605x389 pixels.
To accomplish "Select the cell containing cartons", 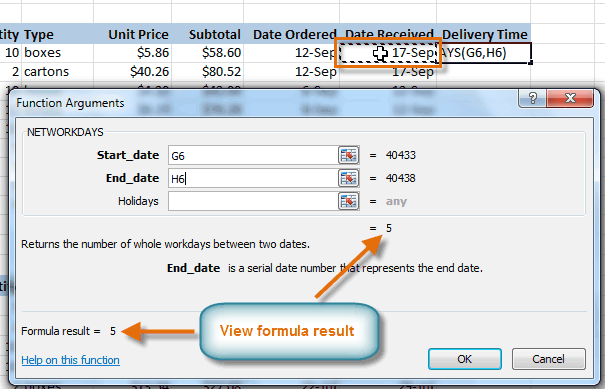I will pos(57,71).
